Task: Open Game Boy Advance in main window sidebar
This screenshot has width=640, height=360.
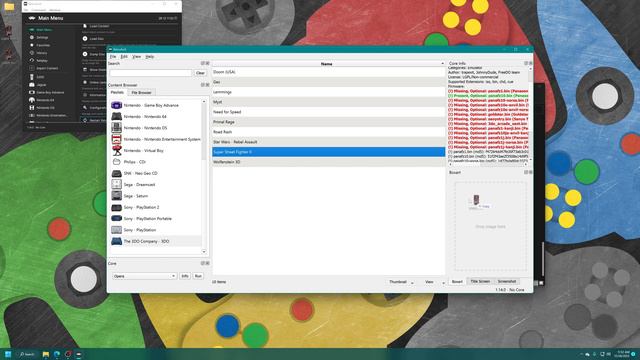Action: [50, 93]
